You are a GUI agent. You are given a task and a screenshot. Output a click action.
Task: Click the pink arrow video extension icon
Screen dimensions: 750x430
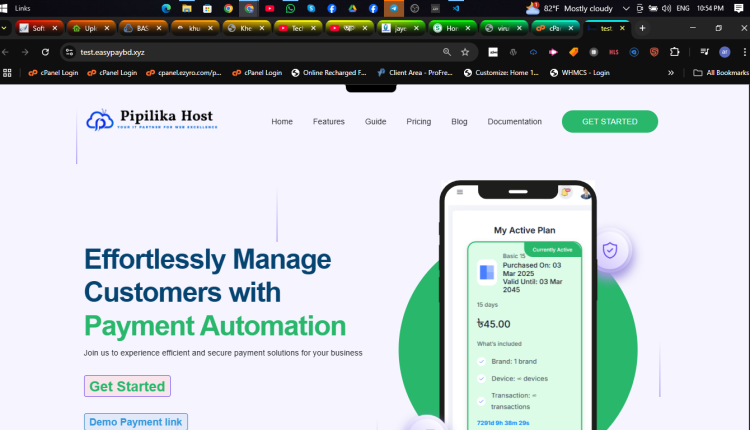pyautogui.click(x=553, y=52)
